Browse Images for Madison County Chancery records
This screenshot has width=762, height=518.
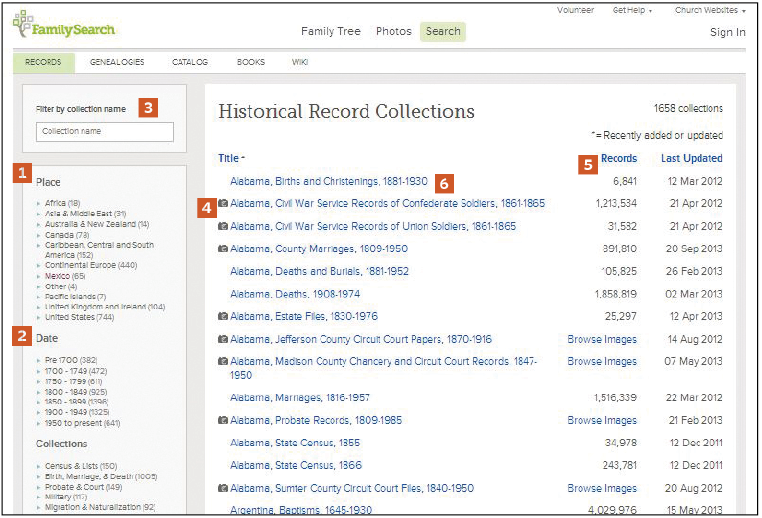coord(602,362)
